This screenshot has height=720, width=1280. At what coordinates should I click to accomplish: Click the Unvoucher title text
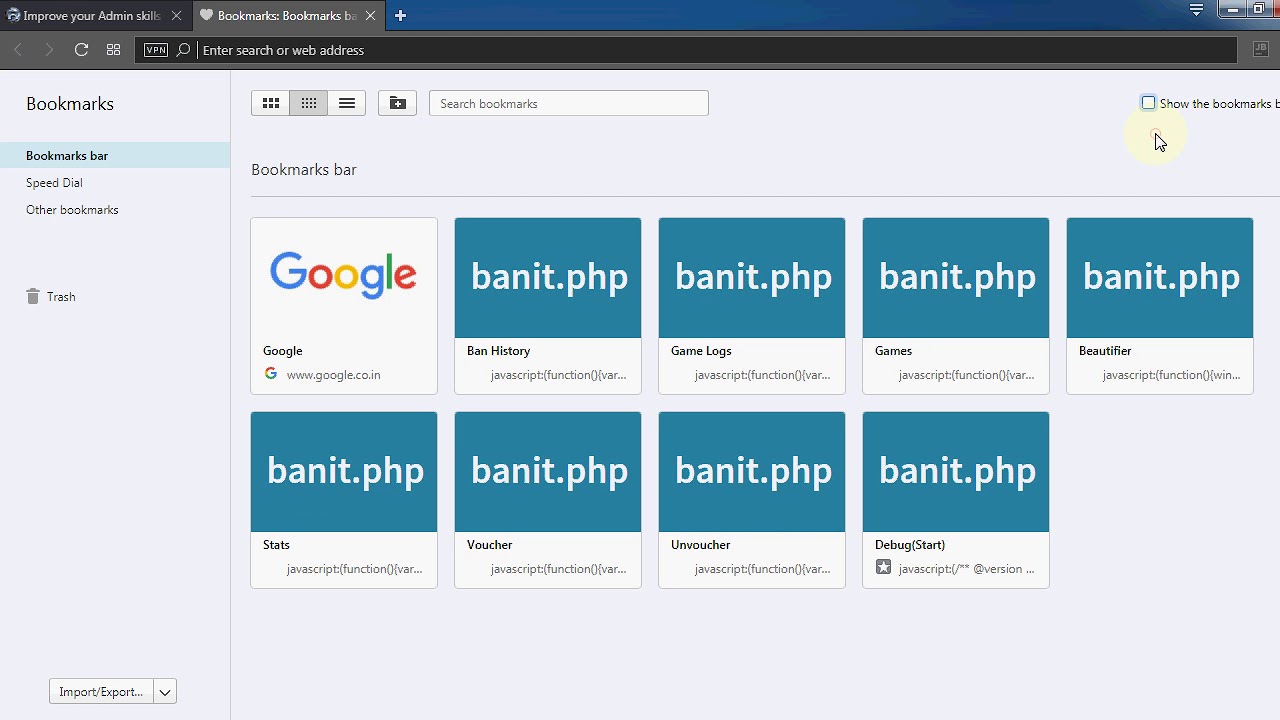click(x=700, y=545)
